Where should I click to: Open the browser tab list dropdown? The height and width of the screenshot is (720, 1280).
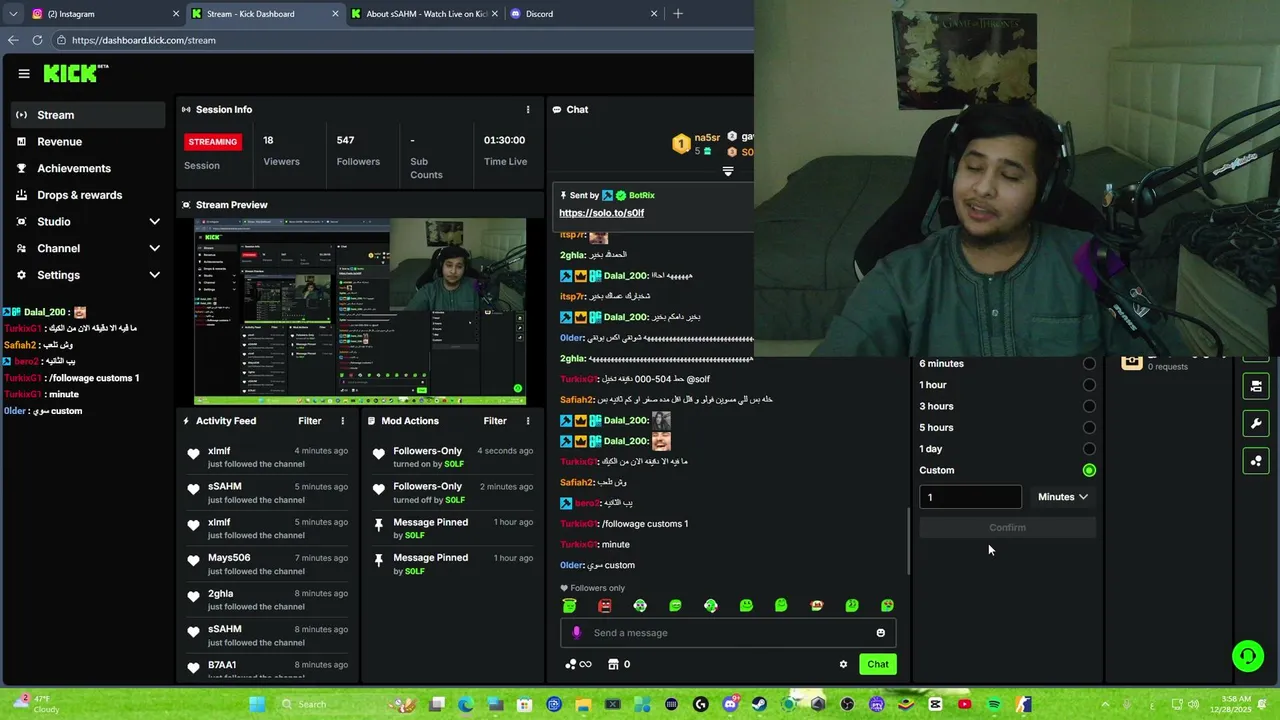13,14
